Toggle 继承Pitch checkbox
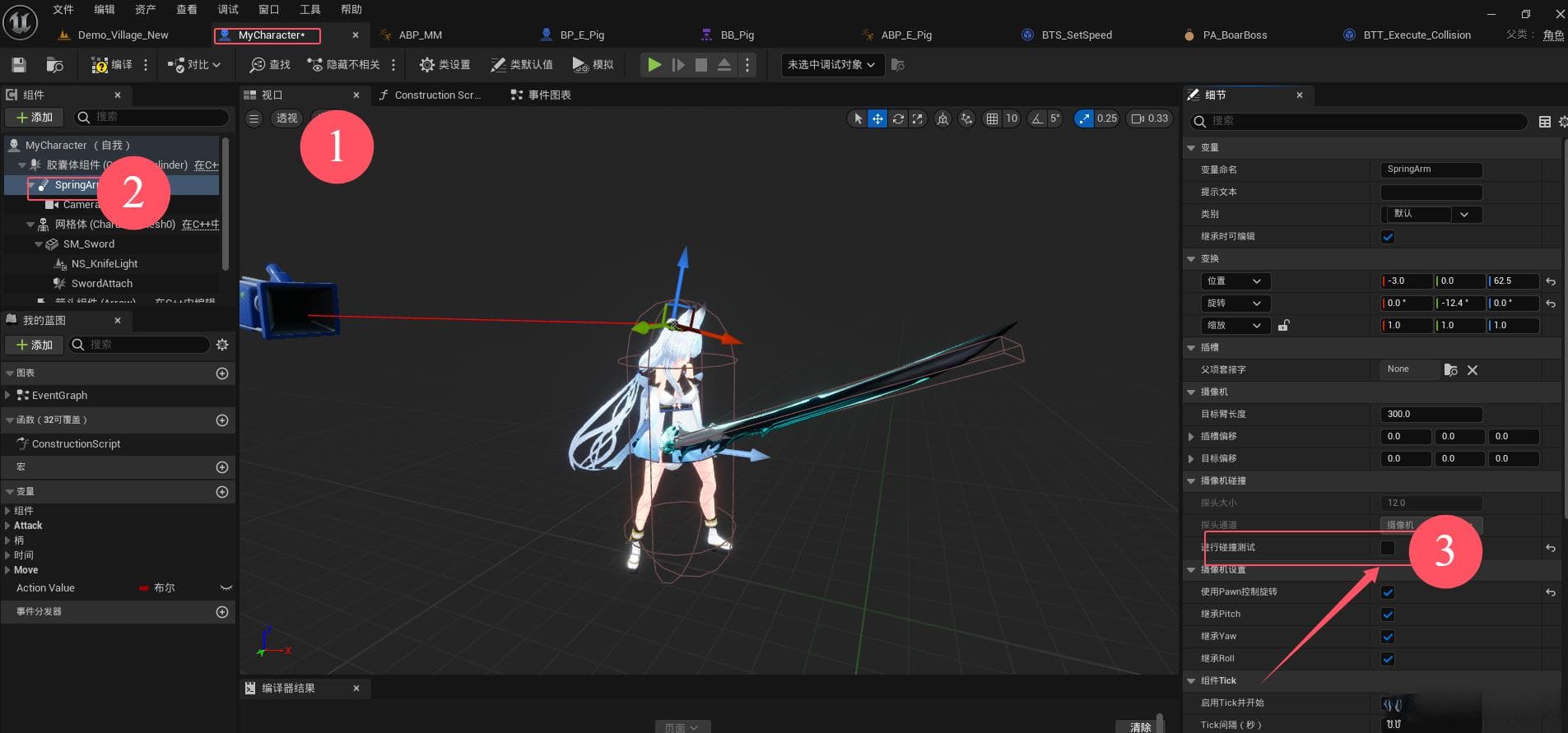This screenshot has width=1568, height=733. click(1388, 615)
